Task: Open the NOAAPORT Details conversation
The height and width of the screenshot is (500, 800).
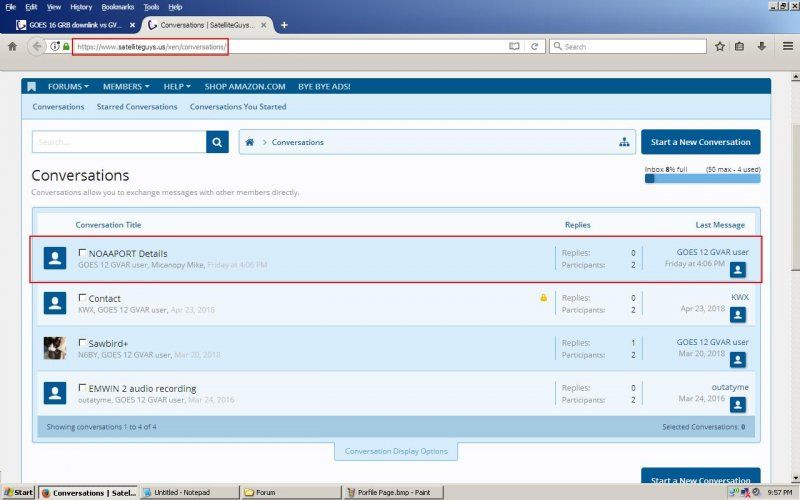Action: coord(128,254)
